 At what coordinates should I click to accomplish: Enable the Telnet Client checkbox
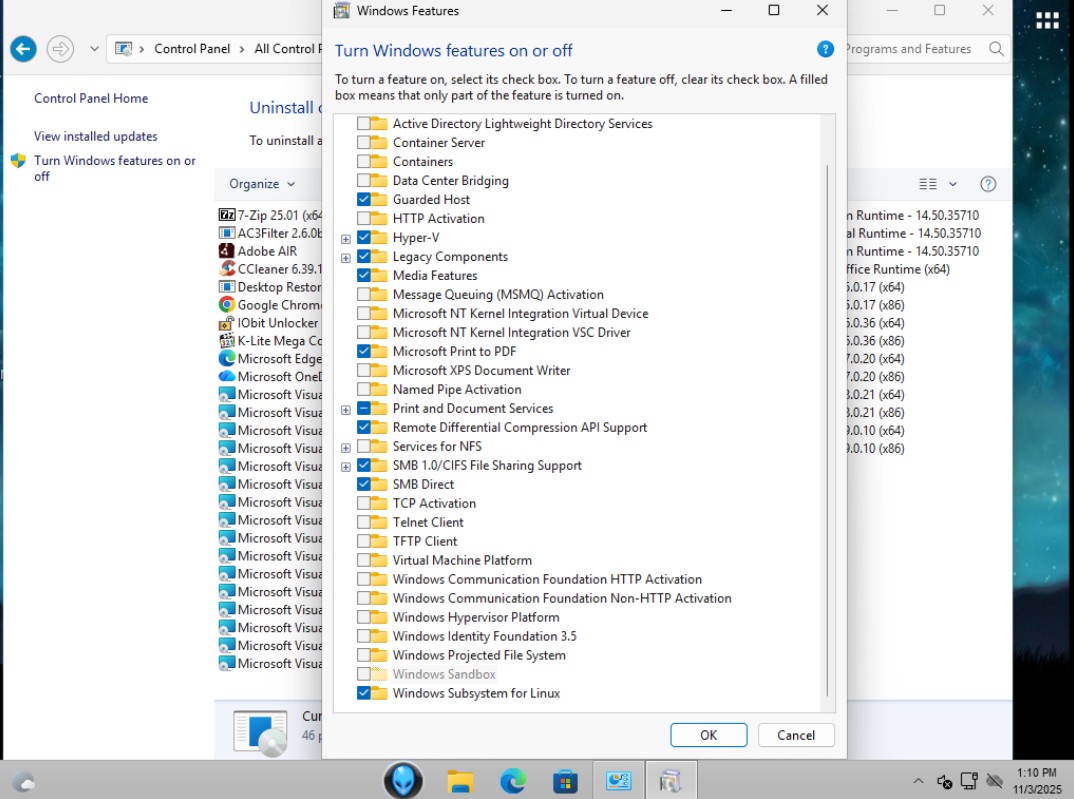pyautogui.click(x=364, y=522)
